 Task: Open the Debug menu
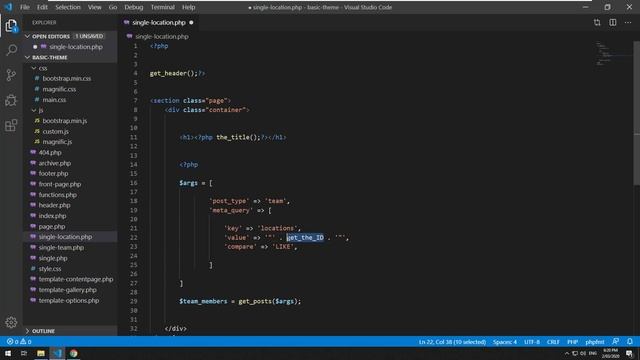(133, 7)
